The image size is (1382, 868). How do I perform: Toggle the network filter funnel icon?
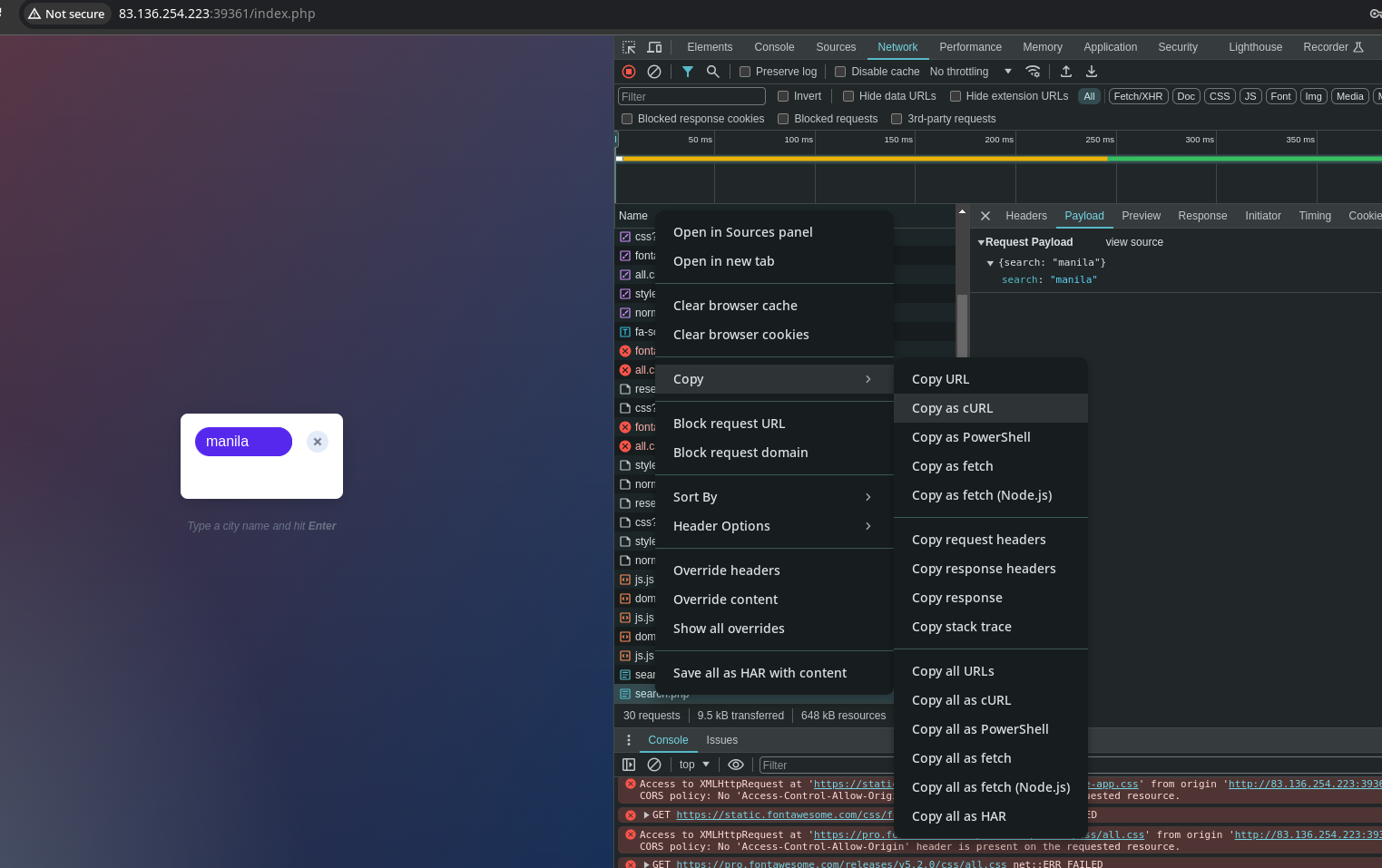pos(688,72)
